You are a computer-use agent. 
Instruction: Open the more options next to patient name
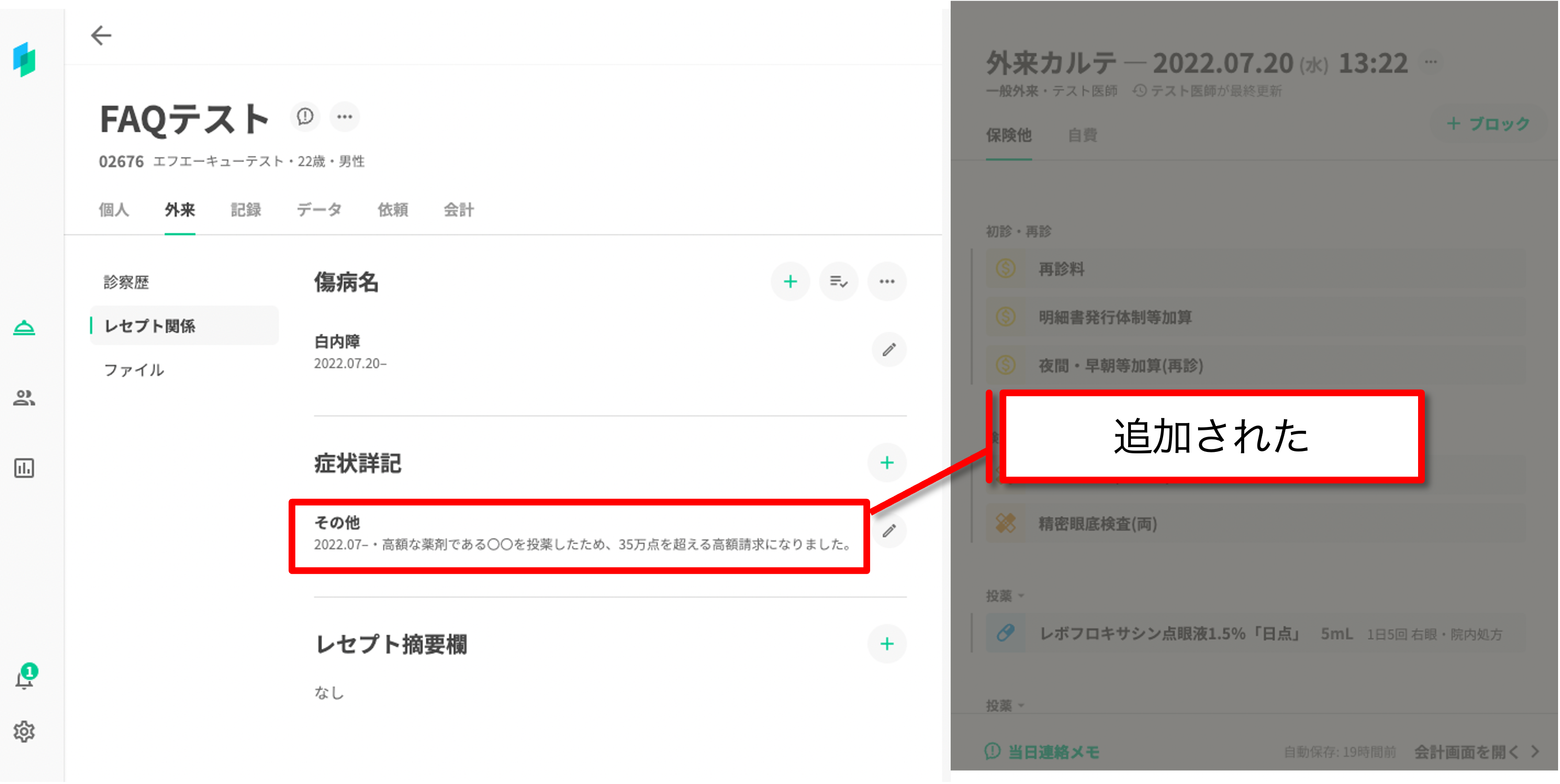(345, 116)
